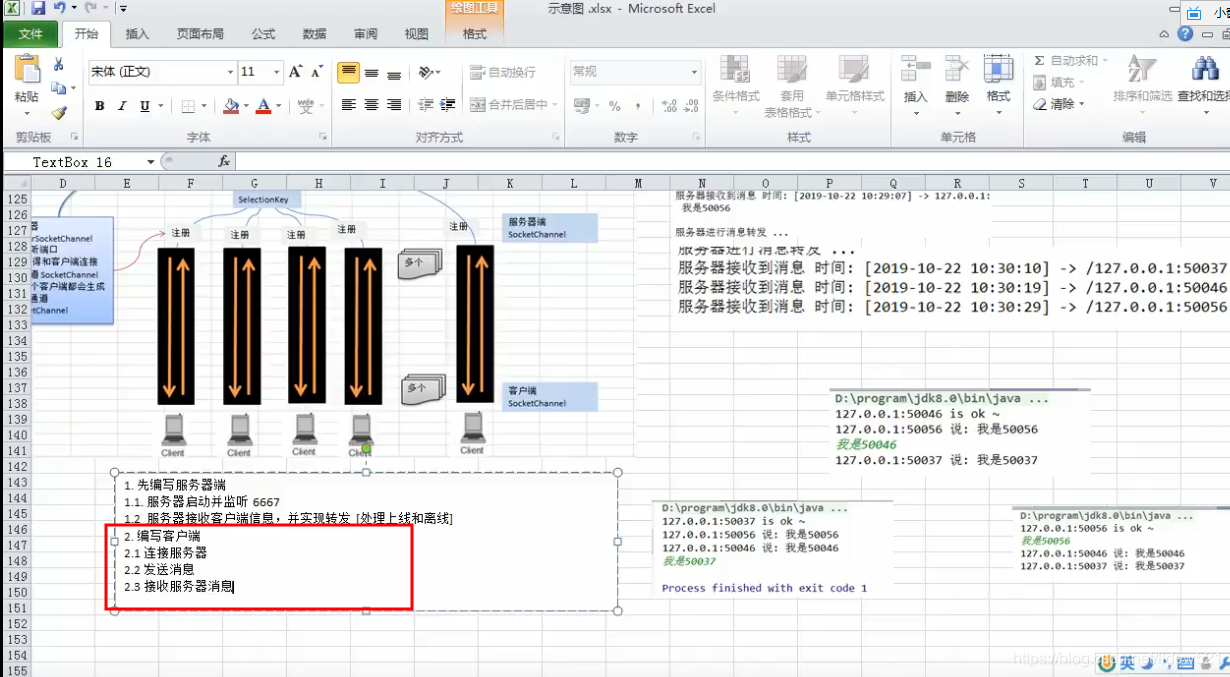The image size is (1230, 677).
Task: Click the cell borders icon
Action: 187,105
